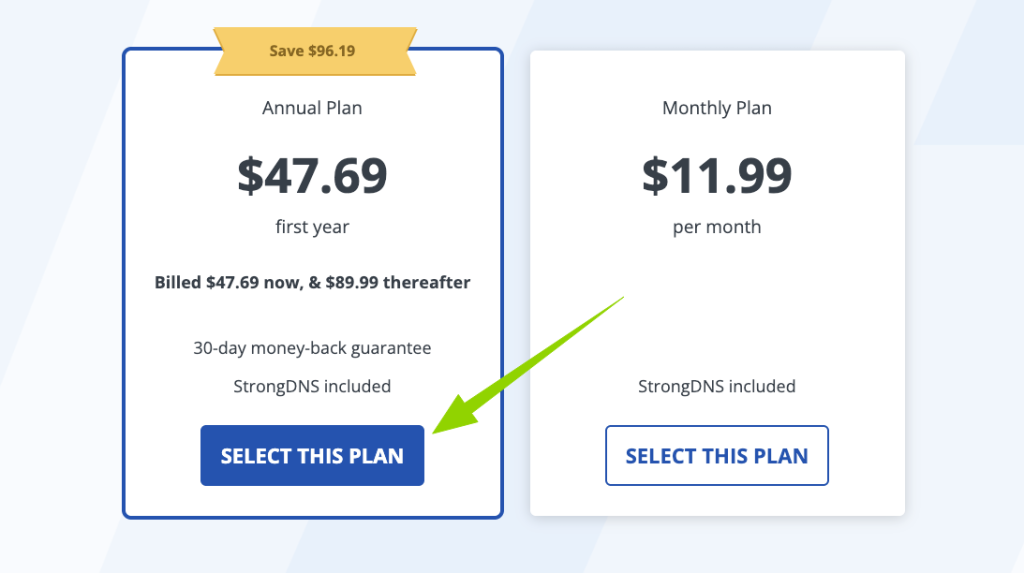This screenshot has height=573, width=1024.
Task: Click the Monthly Plan heading
Action: 717,108
